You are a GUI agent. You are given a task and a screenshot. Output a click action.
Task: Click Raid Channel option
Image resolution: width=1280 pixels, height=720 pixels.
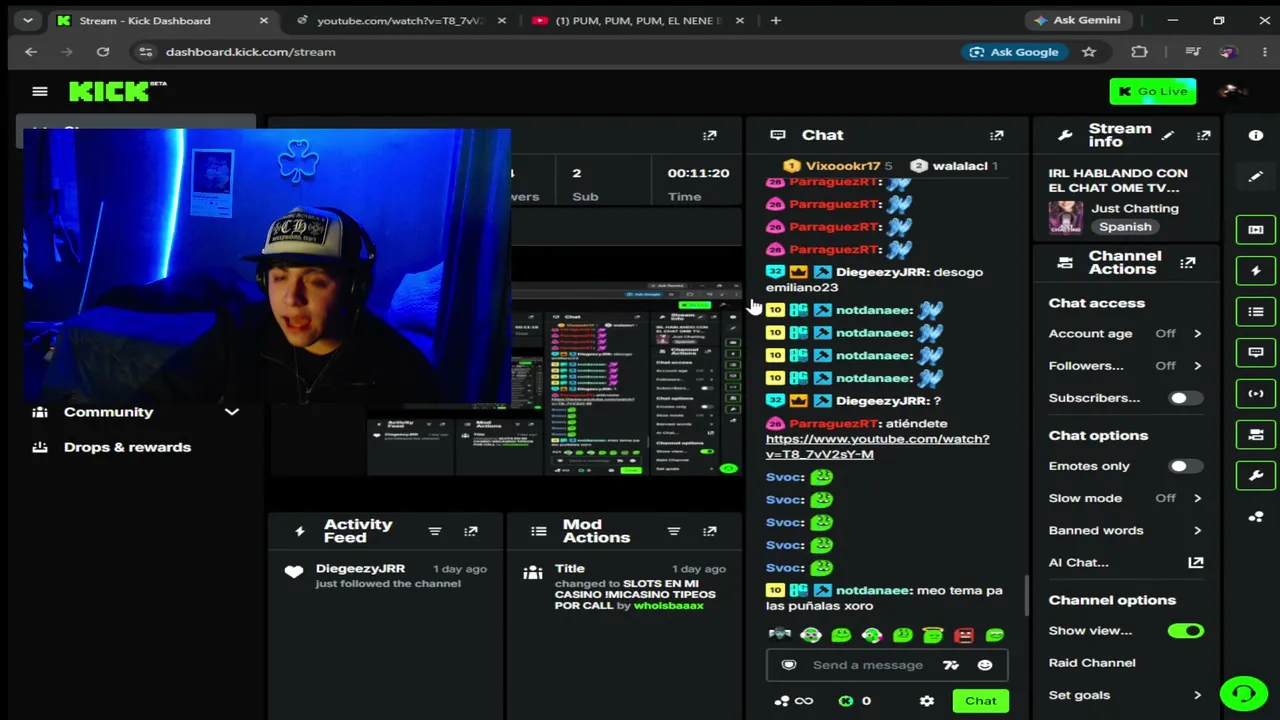point(1092,663)
